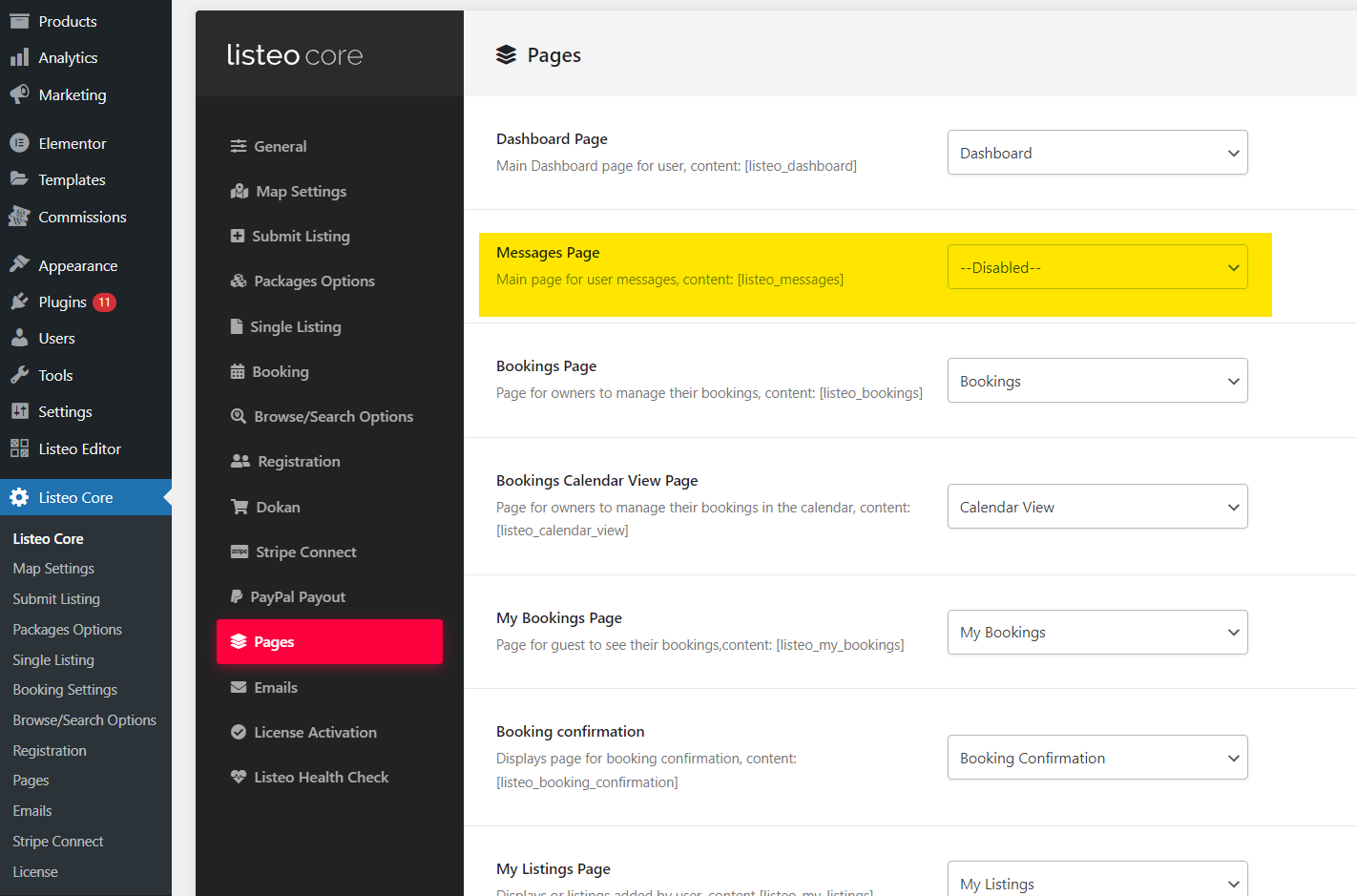The width and height of the screenshot is (1357, 896).
Task: Click the License Activation checkmark icon
Action: (x=239, y=732)
